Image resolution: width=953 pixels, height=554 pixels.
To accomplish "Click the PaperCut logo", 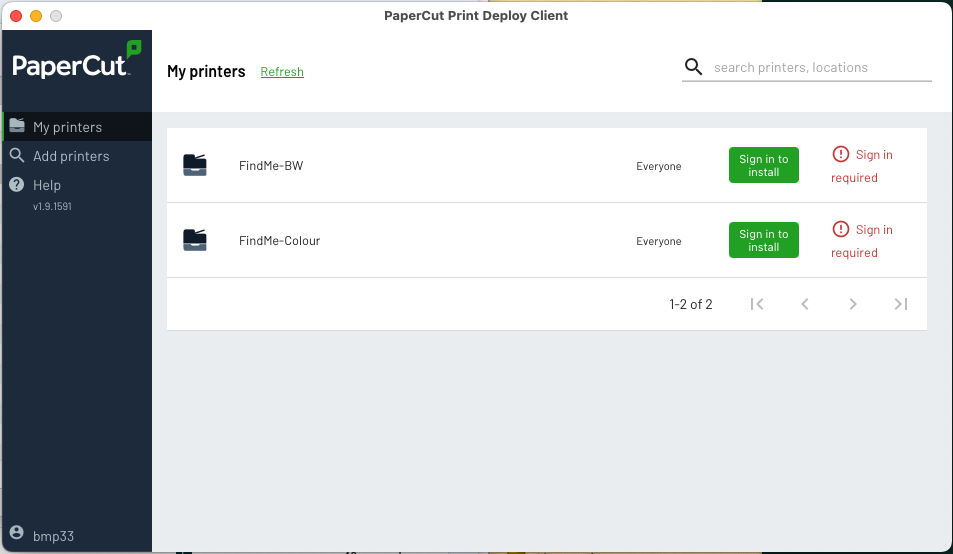I will tap(77, 60).
